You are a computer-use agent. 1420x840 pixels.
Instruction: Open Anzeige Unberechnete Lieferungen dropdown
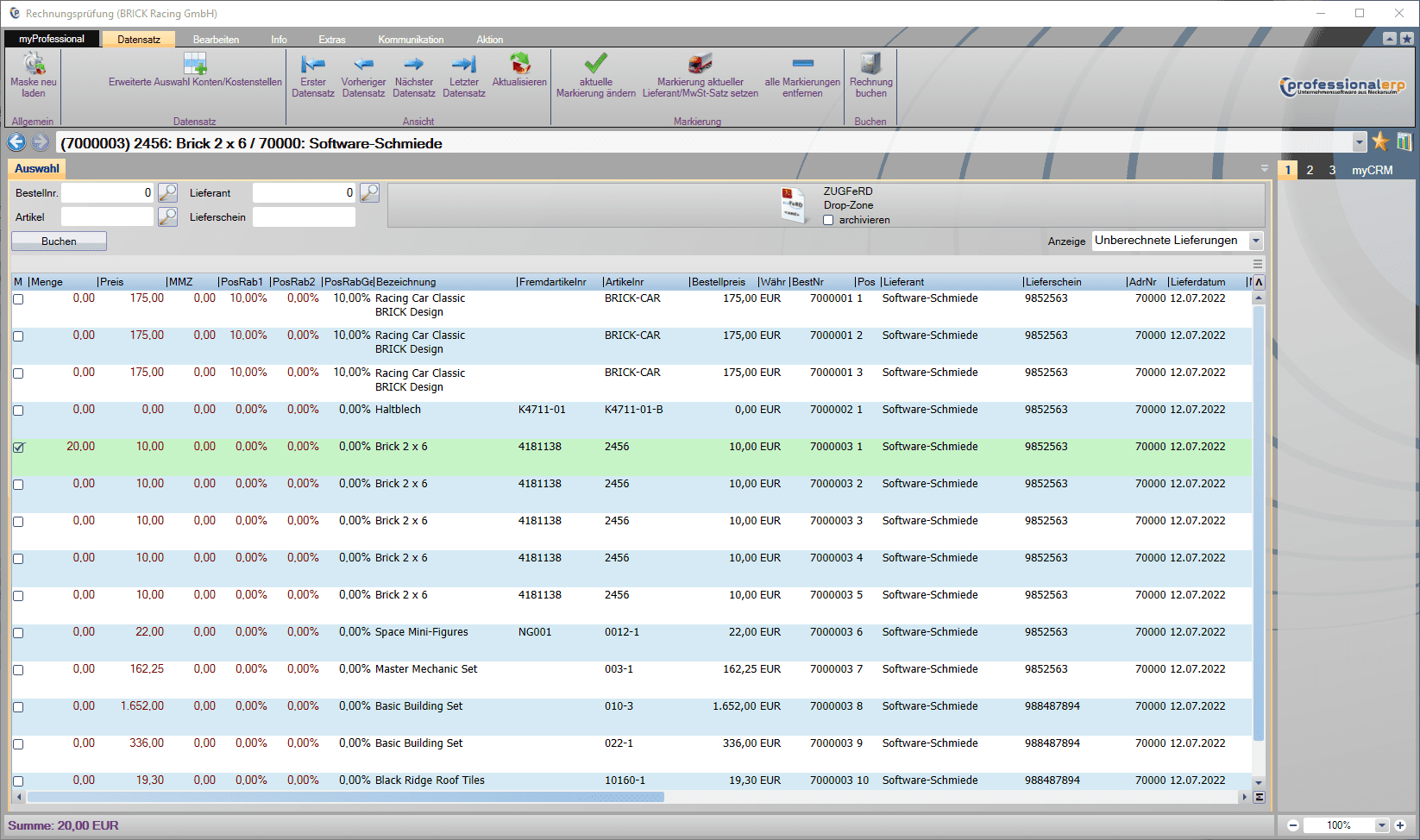pos(1256,241)
